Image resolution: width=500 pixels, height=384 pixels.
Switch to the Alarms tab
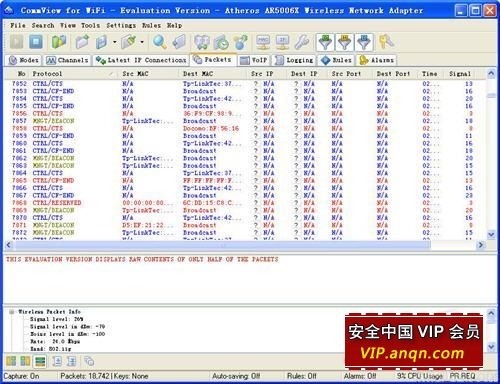tap(377, 60)
